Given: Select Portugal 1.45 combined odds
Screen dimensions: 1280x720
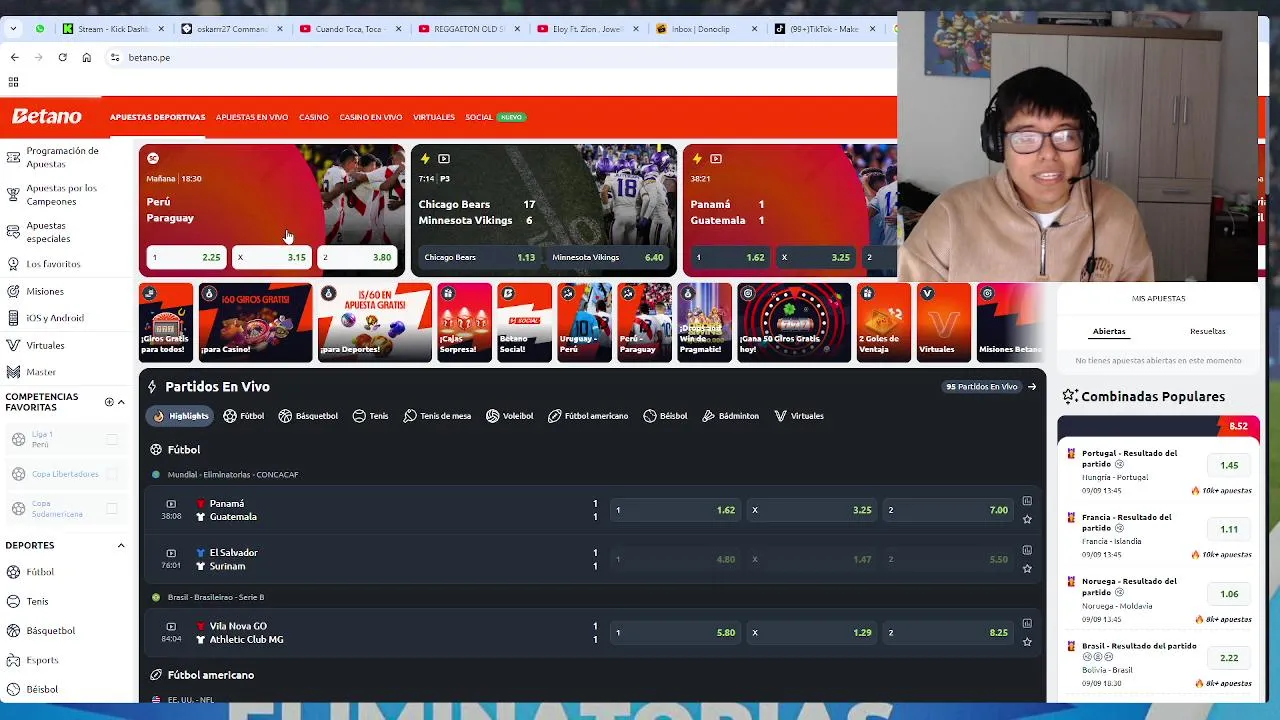Looking at the screenshot, I should pos(1229,465).
